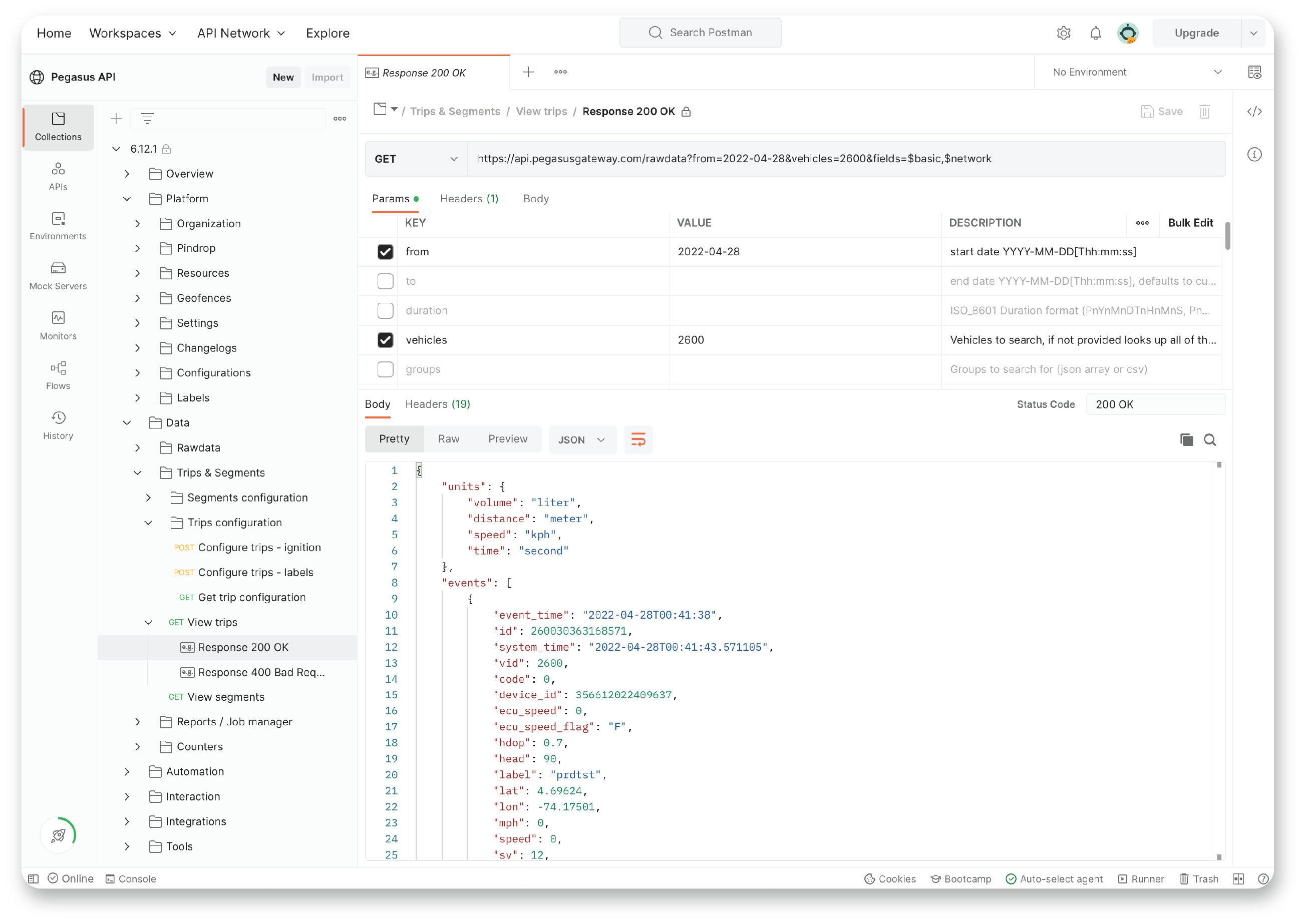Viewport: 1304px width, 924px height.
Task: Open the APIs sidebar panel
Action: coord(58,176)
